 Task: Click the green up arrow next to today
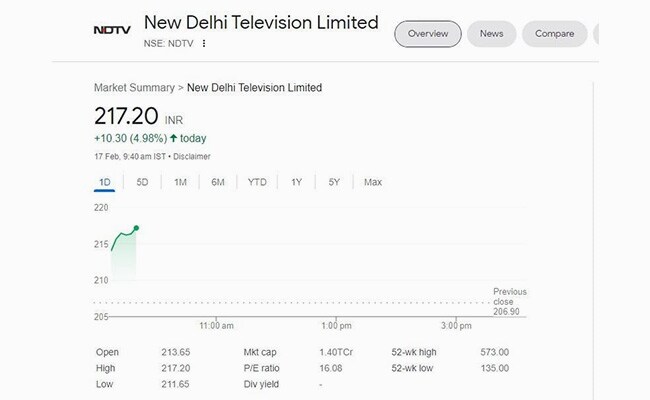tap(173, 138)
